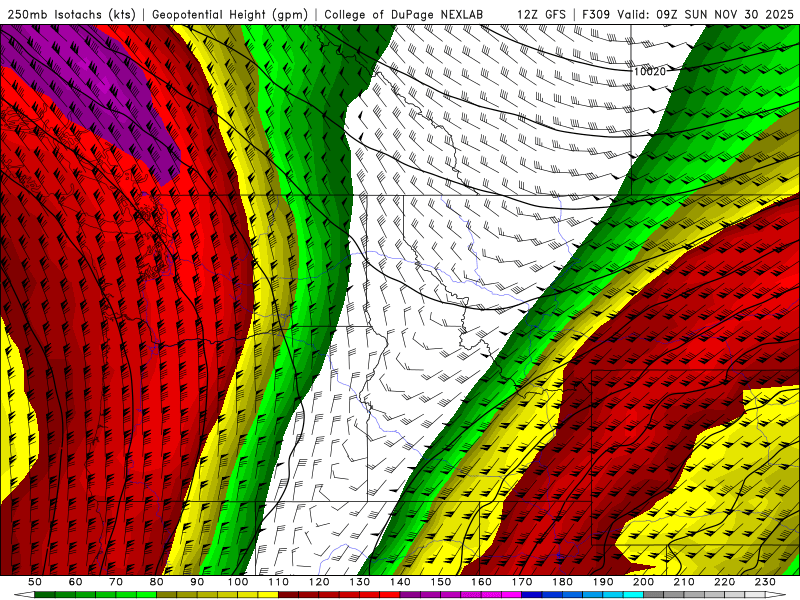The height and width of the screenshot is (600, 800).
Task: Click the "Geopotential Height (gpm)" header label
Action: 230,14
